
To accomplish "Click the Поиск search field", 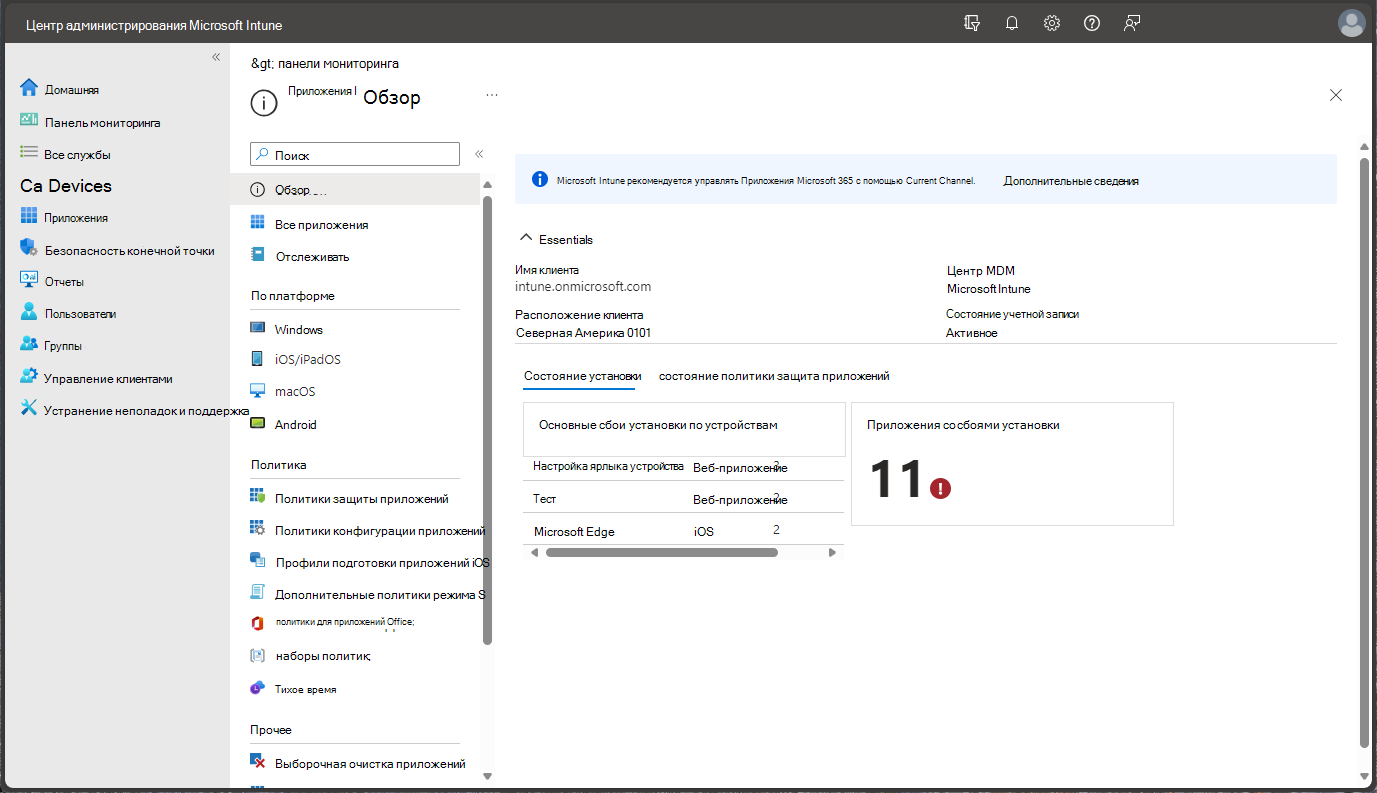I will pos(354,155).
